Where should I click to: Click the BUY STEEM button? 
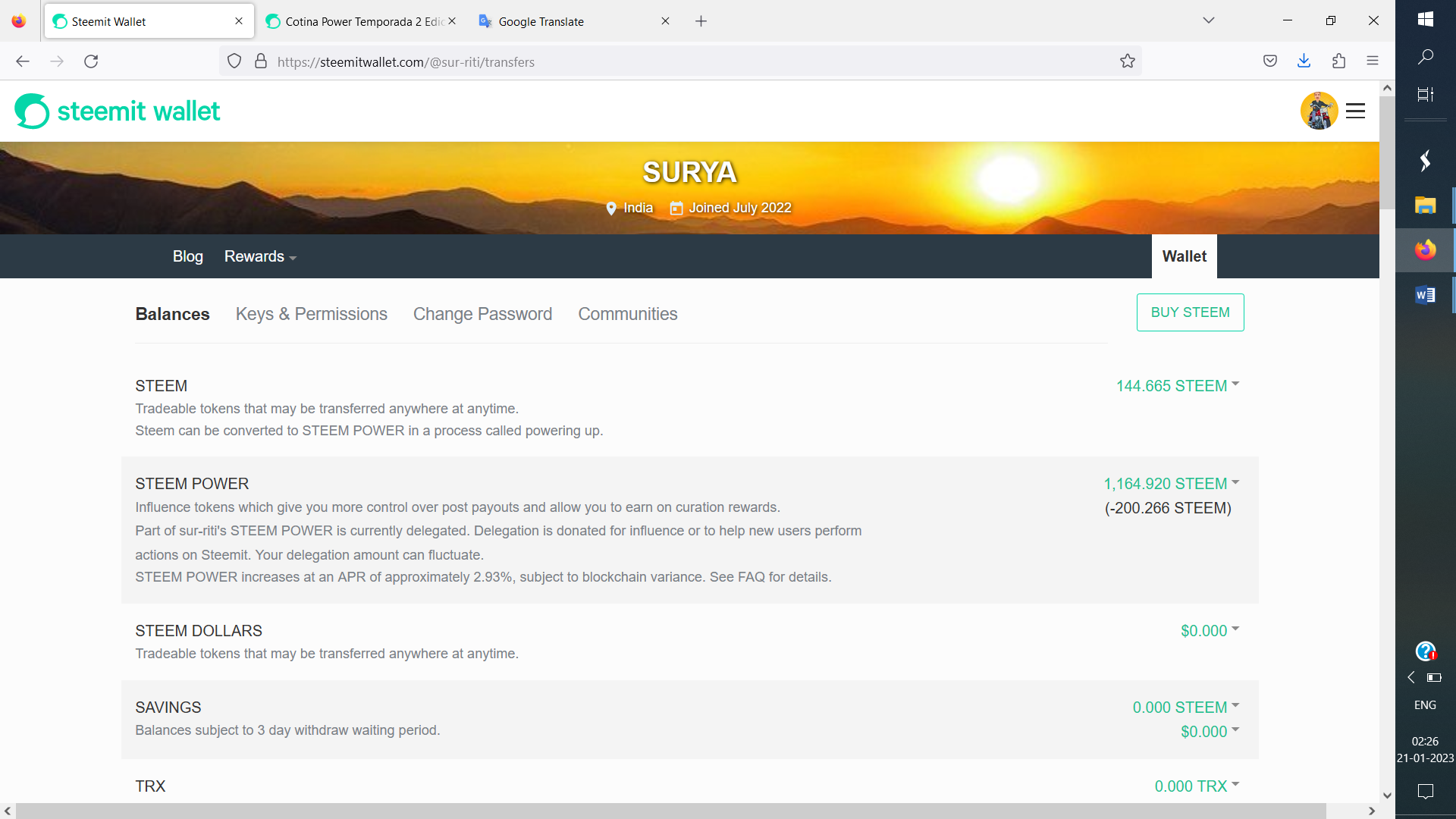point(1191,312)
